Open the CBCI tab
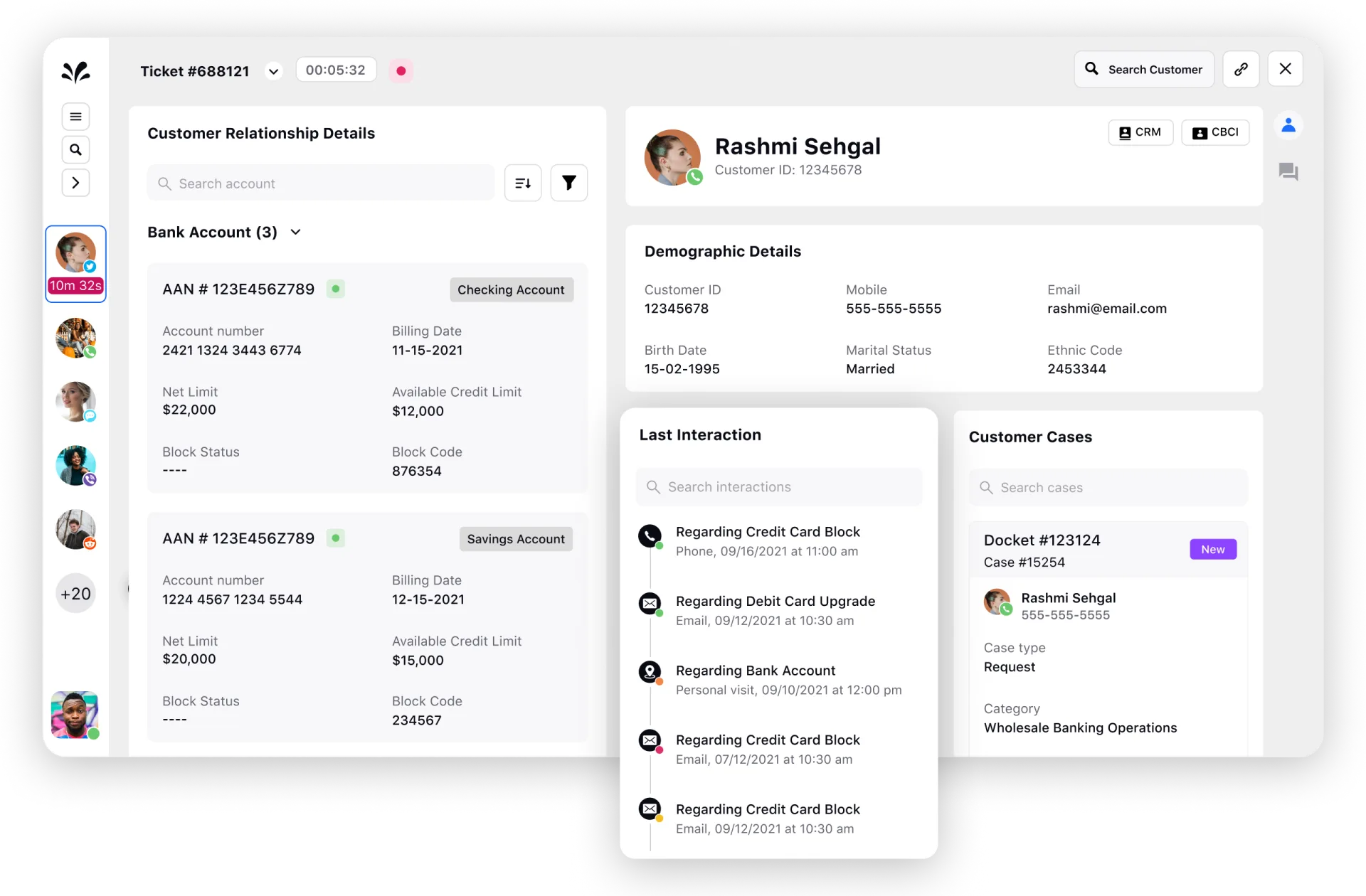This screenshot has width=1366, height=896. tap(1215, 132)
